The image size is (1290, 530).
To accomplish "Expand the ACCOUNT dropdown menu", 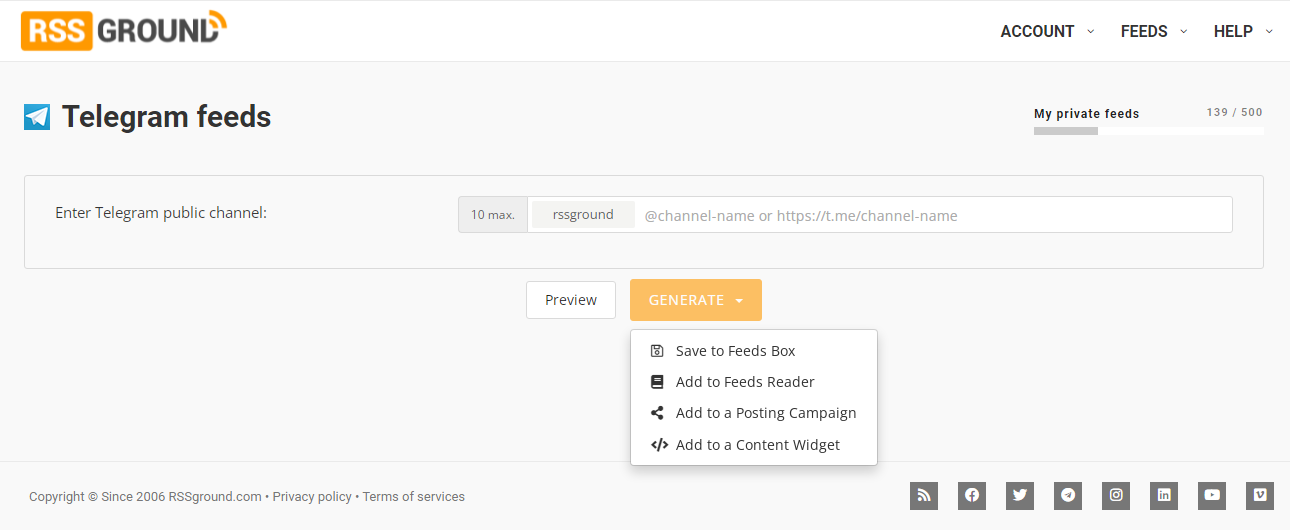I will [x=1046, y=32].
